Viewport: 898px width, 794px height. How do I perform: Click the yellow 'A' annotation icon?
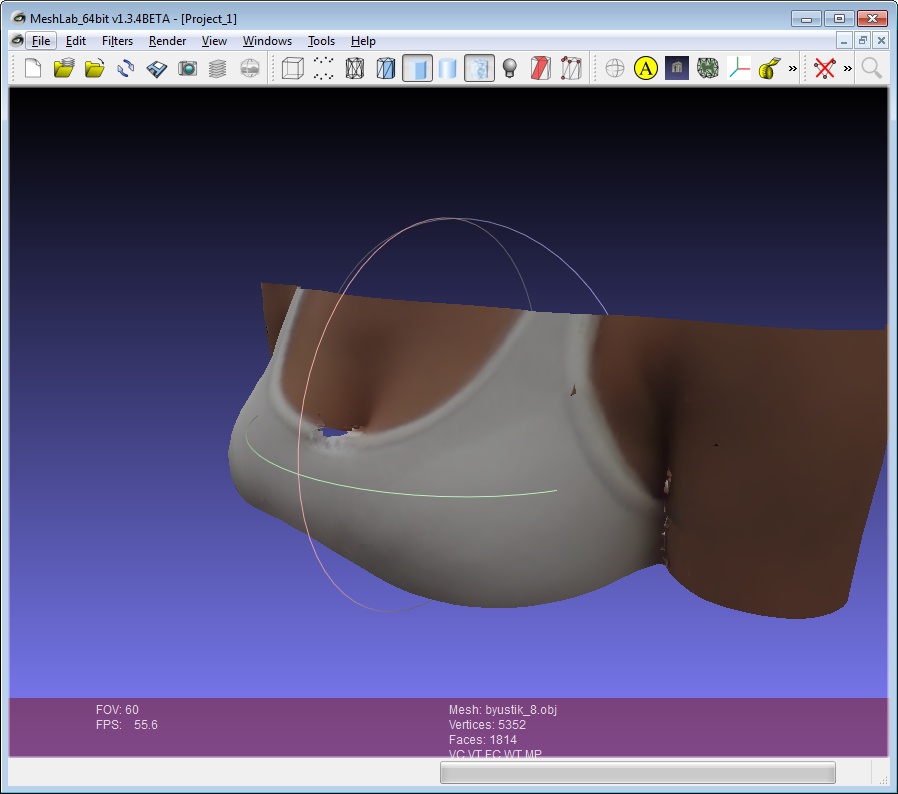[646, 68]
